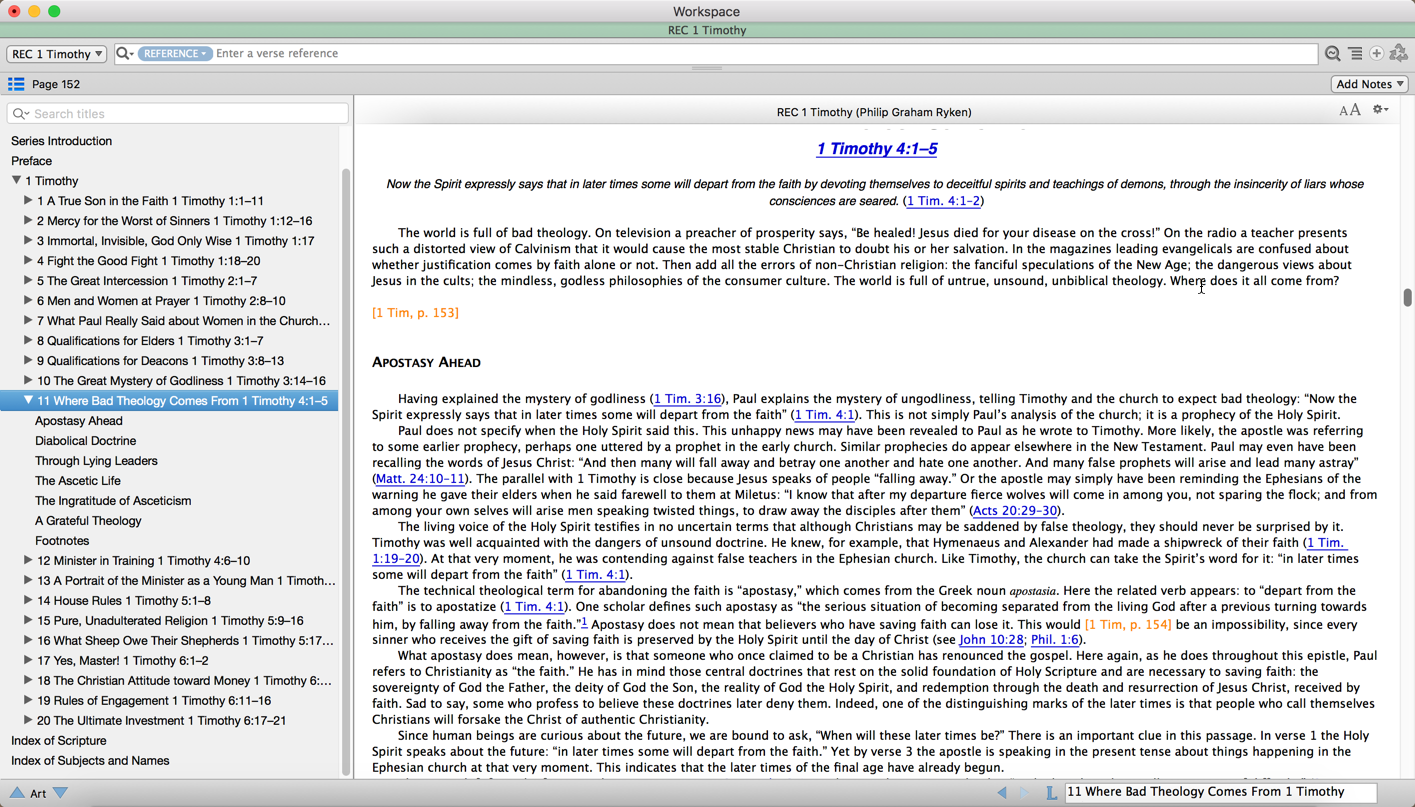This screenshot has width=1415, height=807.
Task: Click the back history arrow at bottom
Action: pos(1002,792)
